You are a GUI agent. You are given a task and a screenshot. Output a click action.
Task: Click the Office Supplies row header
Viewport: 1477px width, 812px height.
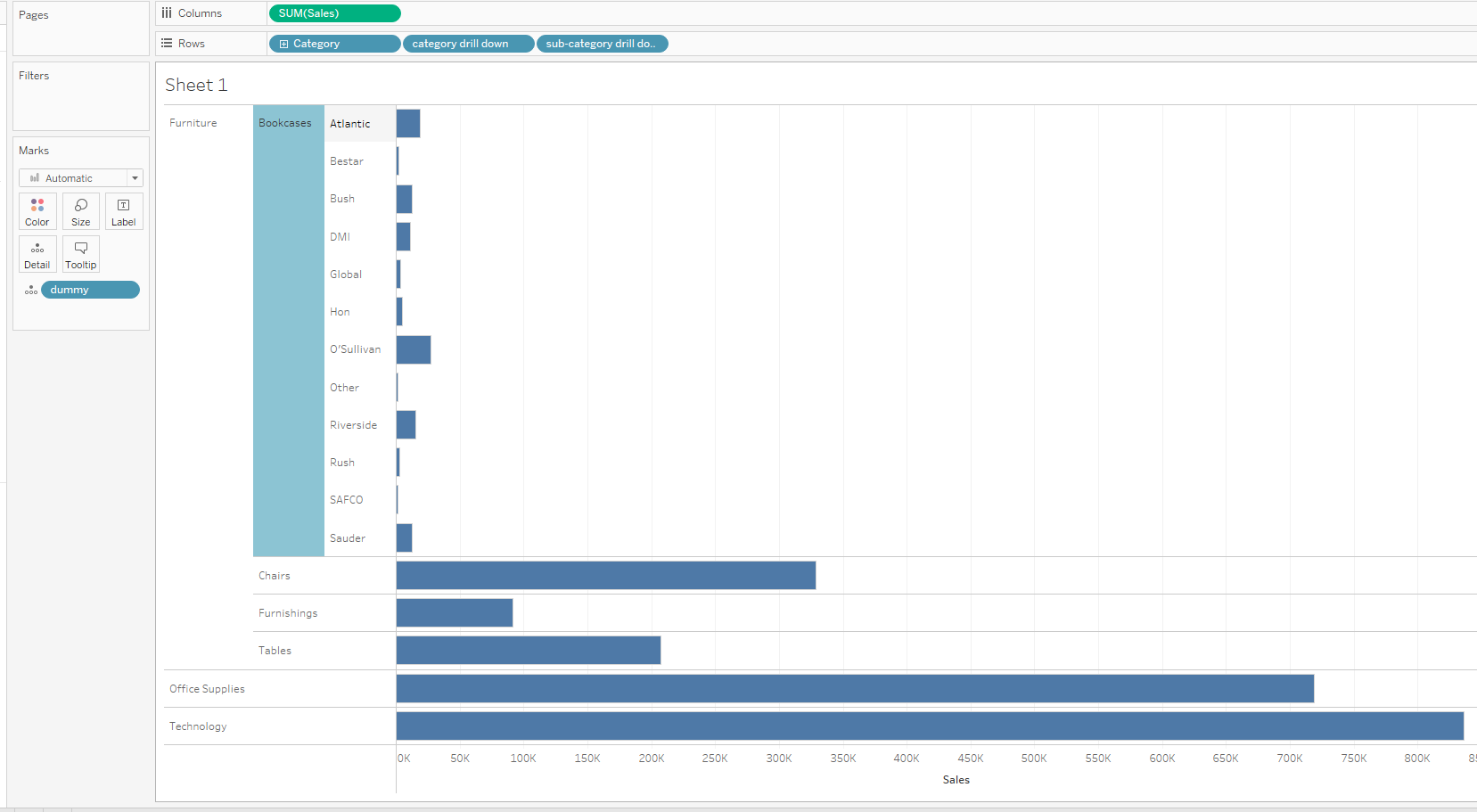(207, 689)
